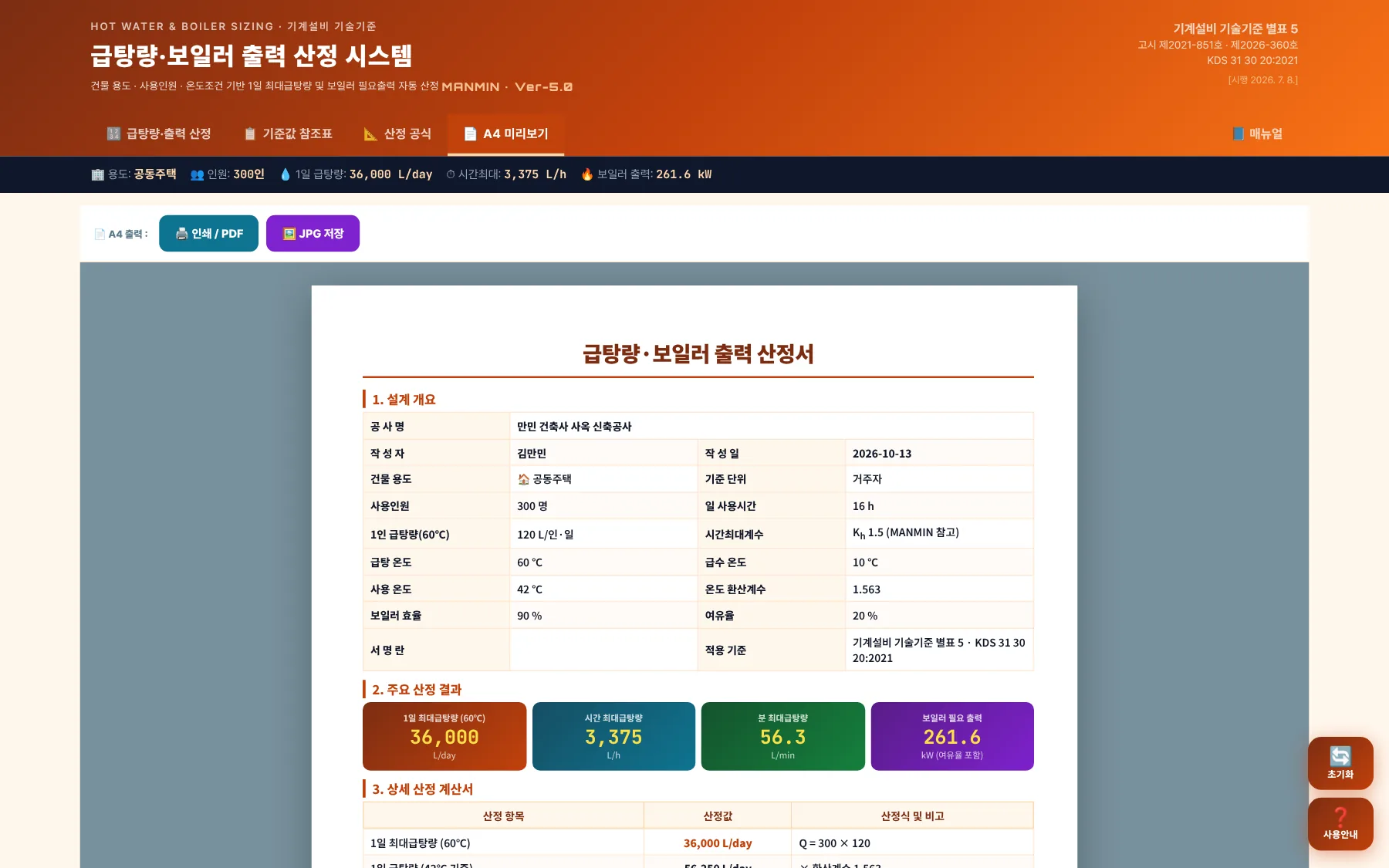Click the report title 급탕량·보일러 출력 산정서
This screenshot has width=1389, height=868.
[698, 354]
